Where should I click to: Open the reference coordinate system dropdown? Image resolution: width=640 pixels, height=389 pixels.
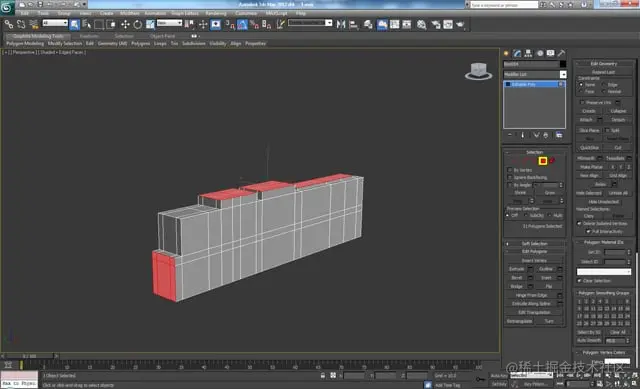(x=169, y=23)
